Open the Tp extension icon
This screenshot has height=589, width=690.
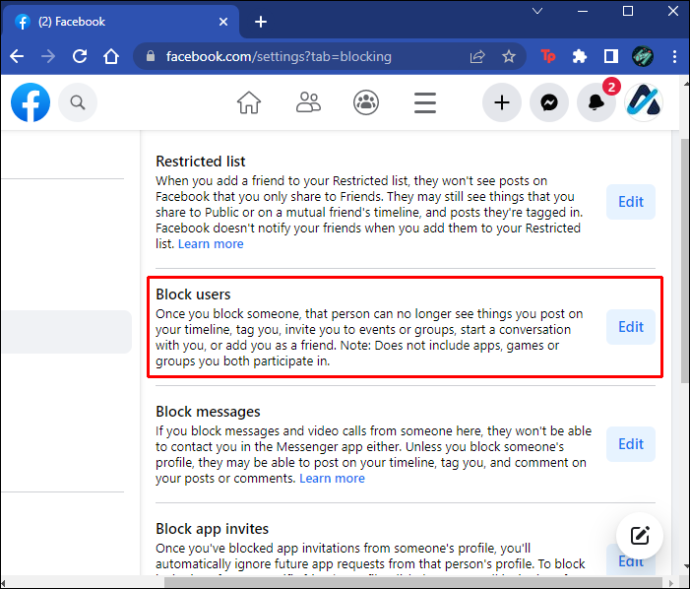pos(548,56)
